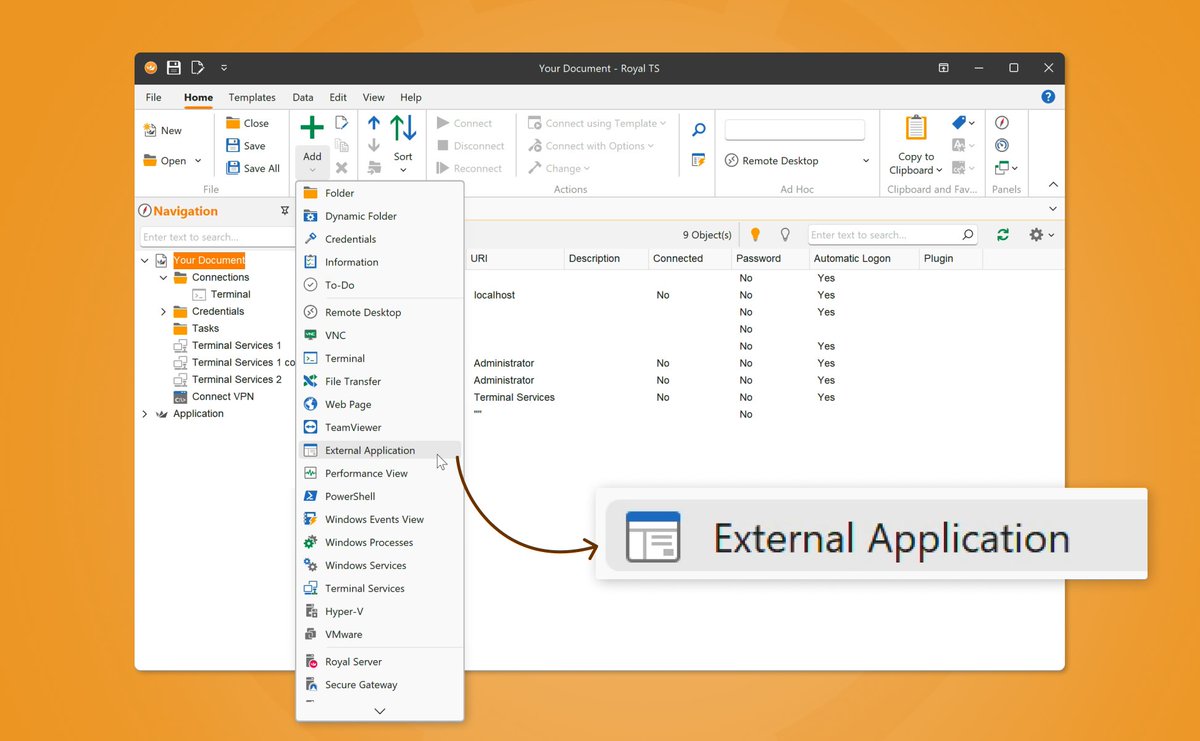Click the blue Help question mark icon
Screen dimensions: 1200x741
click(1048, 97)
